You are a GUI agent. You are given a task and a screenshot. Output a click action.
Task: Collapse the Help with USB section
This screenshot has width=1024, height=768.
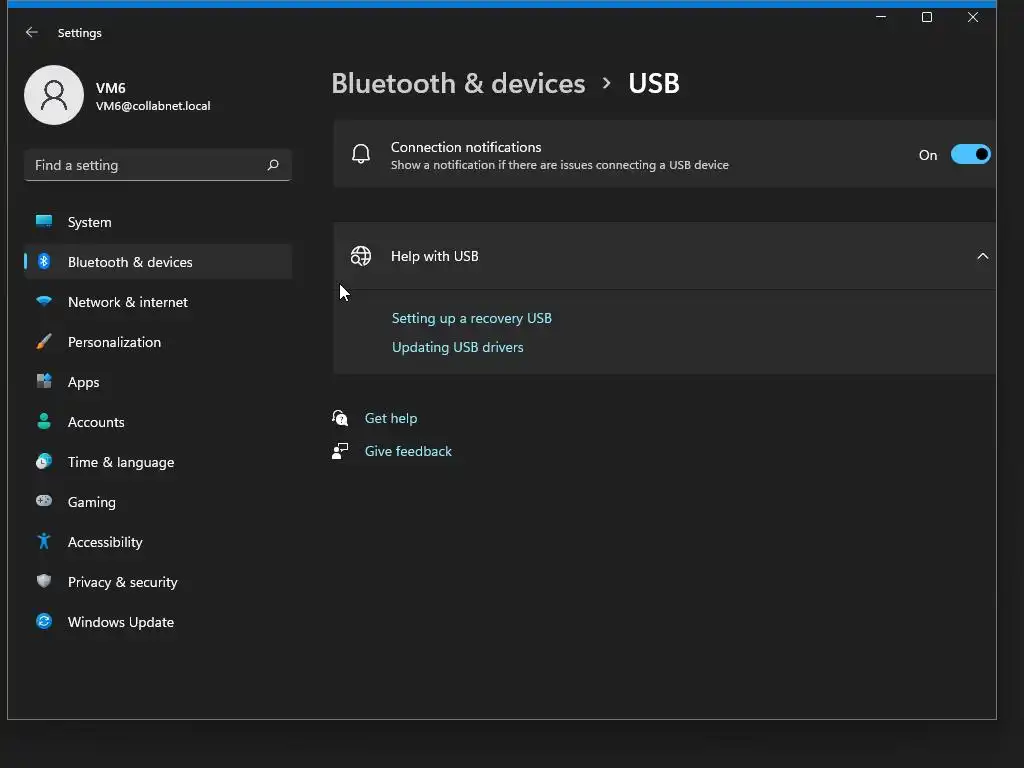click(982, 256)
